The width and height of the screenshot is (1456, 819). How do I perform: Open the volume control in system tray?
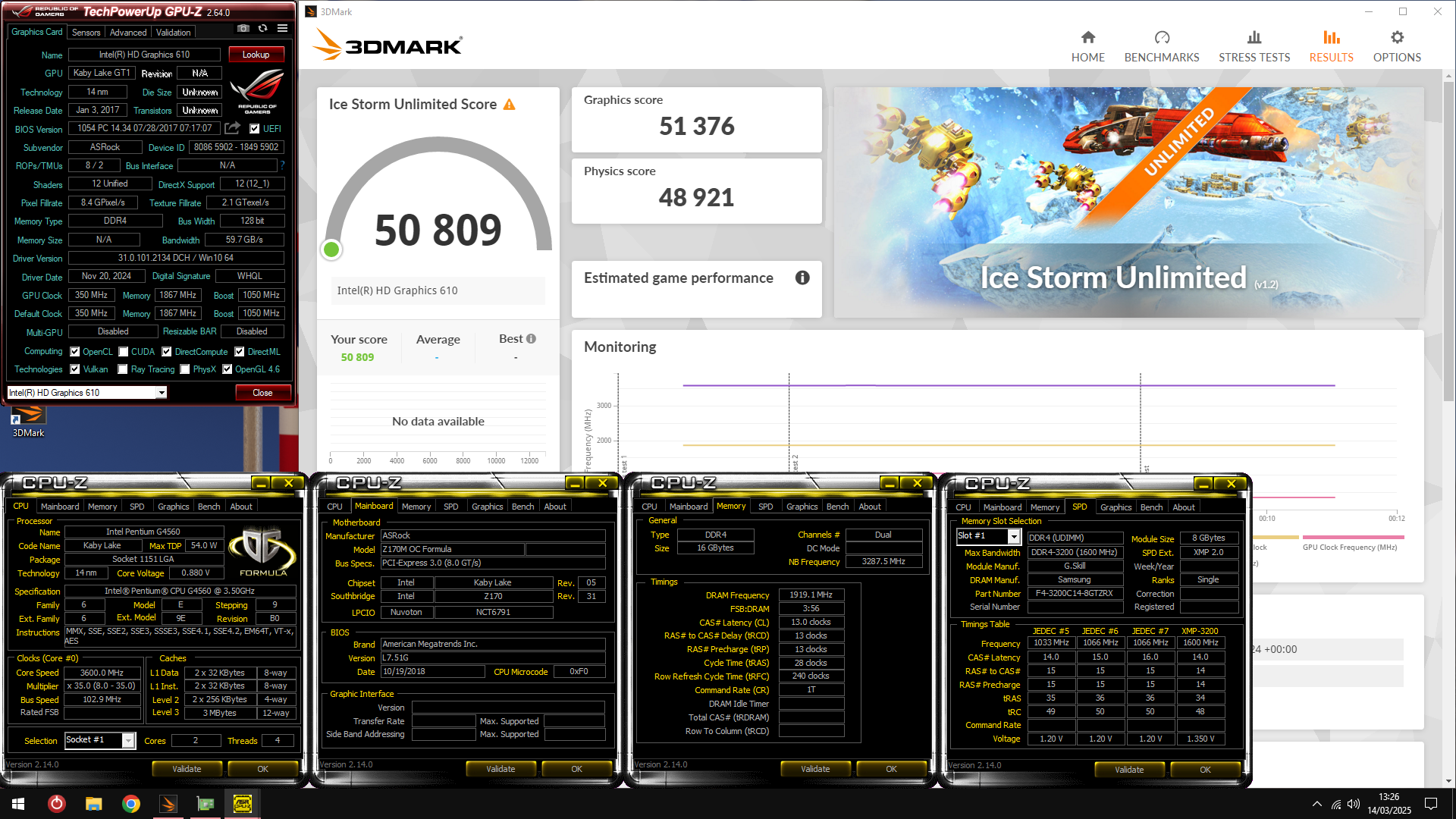(1354, 804)
